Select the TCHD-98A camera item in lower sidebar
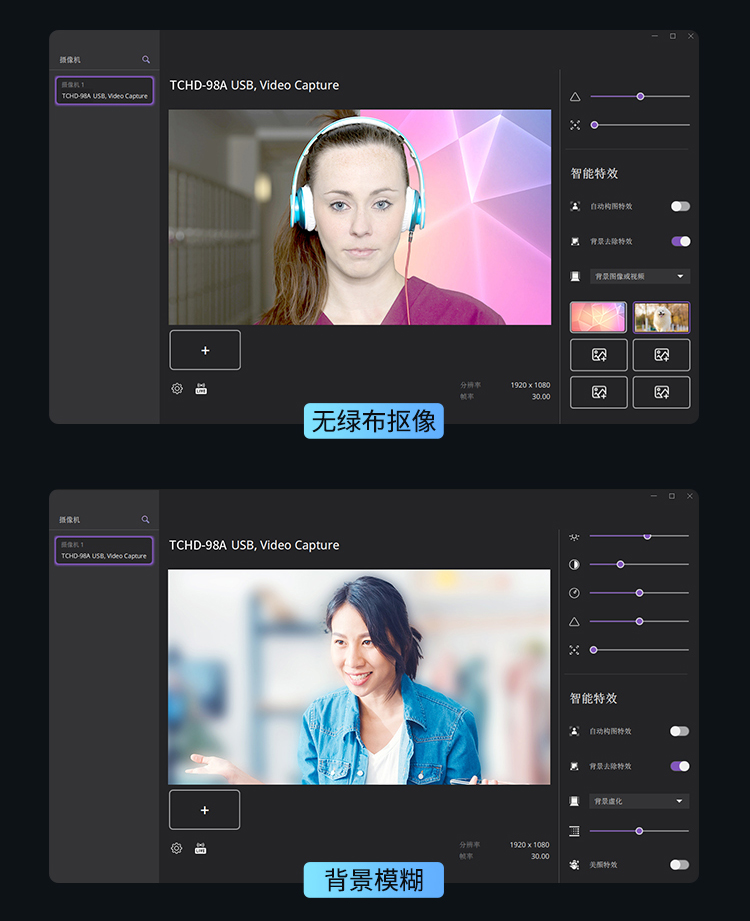 104,550
